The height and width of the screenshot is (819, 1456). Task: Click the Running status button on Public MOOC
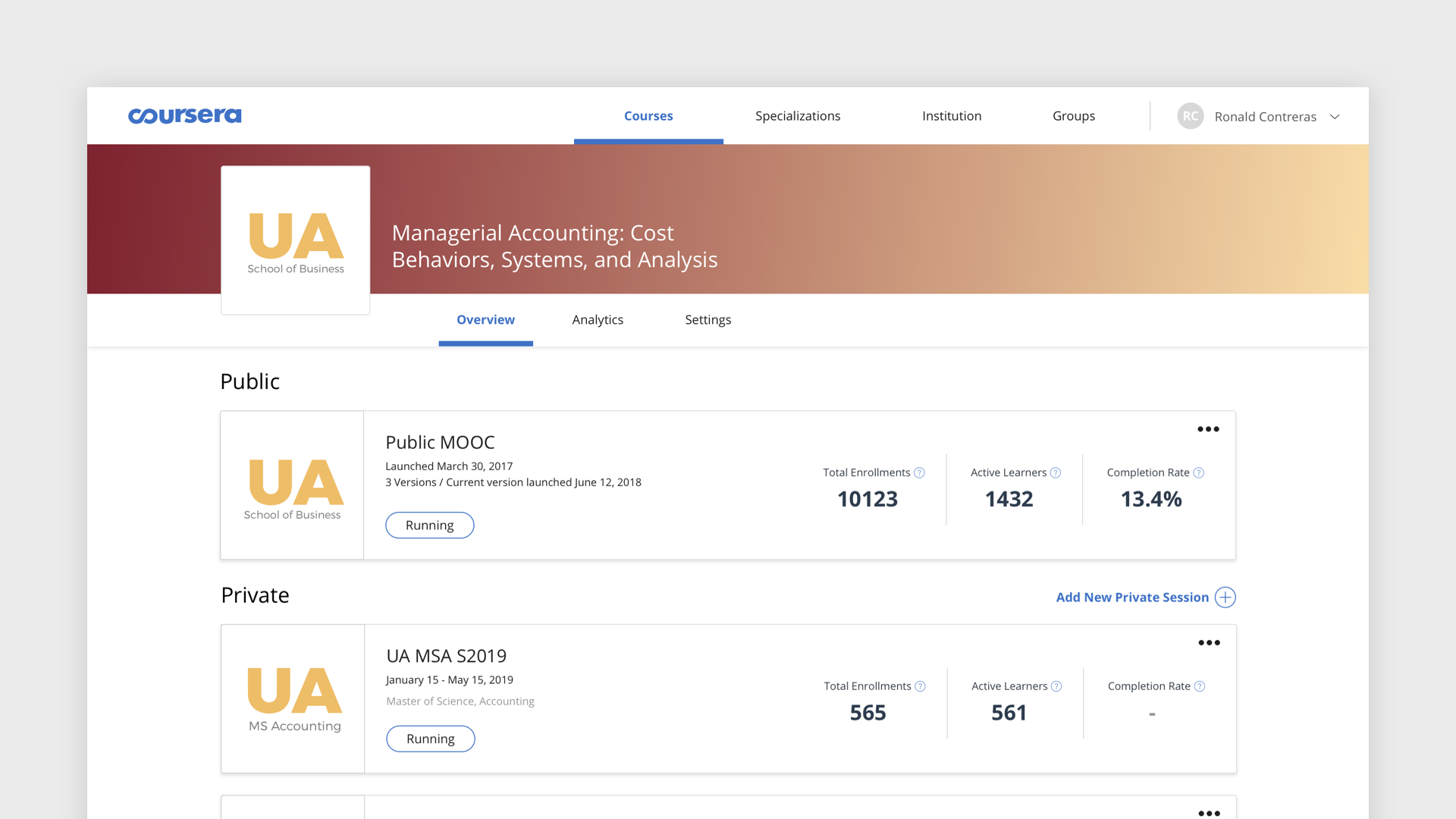[x=430, y=526]
